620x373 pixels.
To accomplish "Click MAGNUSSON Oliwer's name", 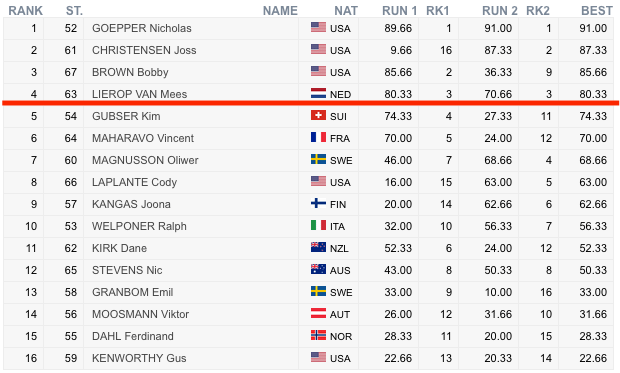I will tap(145, 160).
